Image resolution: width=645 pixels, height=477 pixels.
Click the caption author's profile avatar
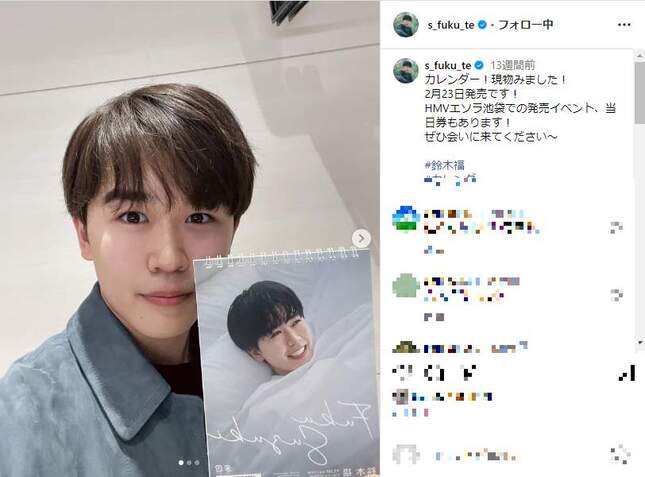pyautogui.click(x=406, y=70)
